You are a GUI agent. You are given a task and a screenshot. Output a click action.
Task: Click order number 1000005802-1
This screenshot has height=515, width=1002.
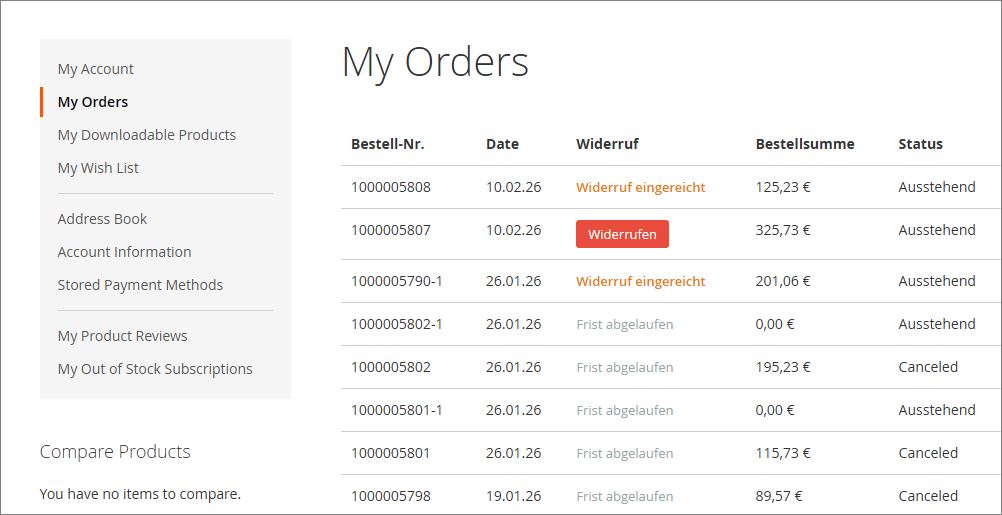point(397,324)
